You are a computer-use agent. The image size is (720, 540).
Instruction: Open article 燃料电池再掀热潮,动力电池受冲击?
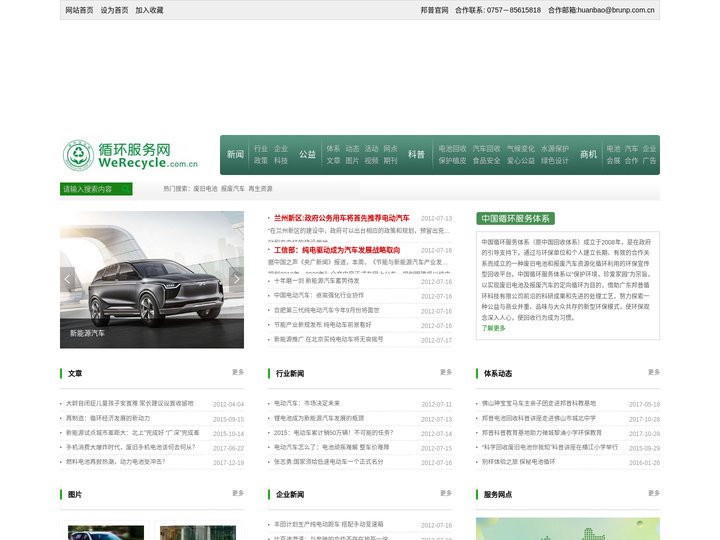(x=116, y=461)
